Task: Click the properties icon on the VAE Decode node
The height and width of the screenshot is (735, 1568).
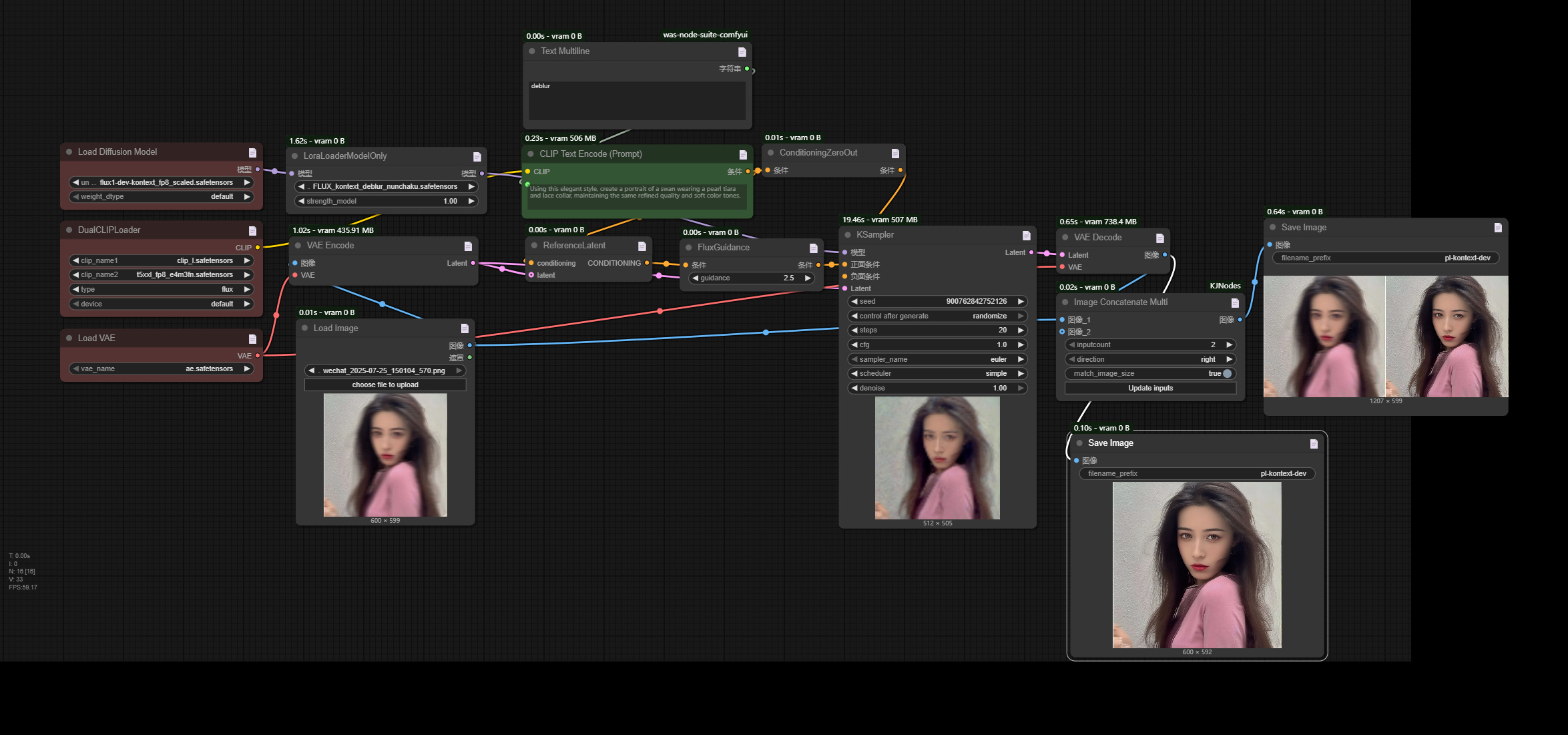Action: point(1160,237)
